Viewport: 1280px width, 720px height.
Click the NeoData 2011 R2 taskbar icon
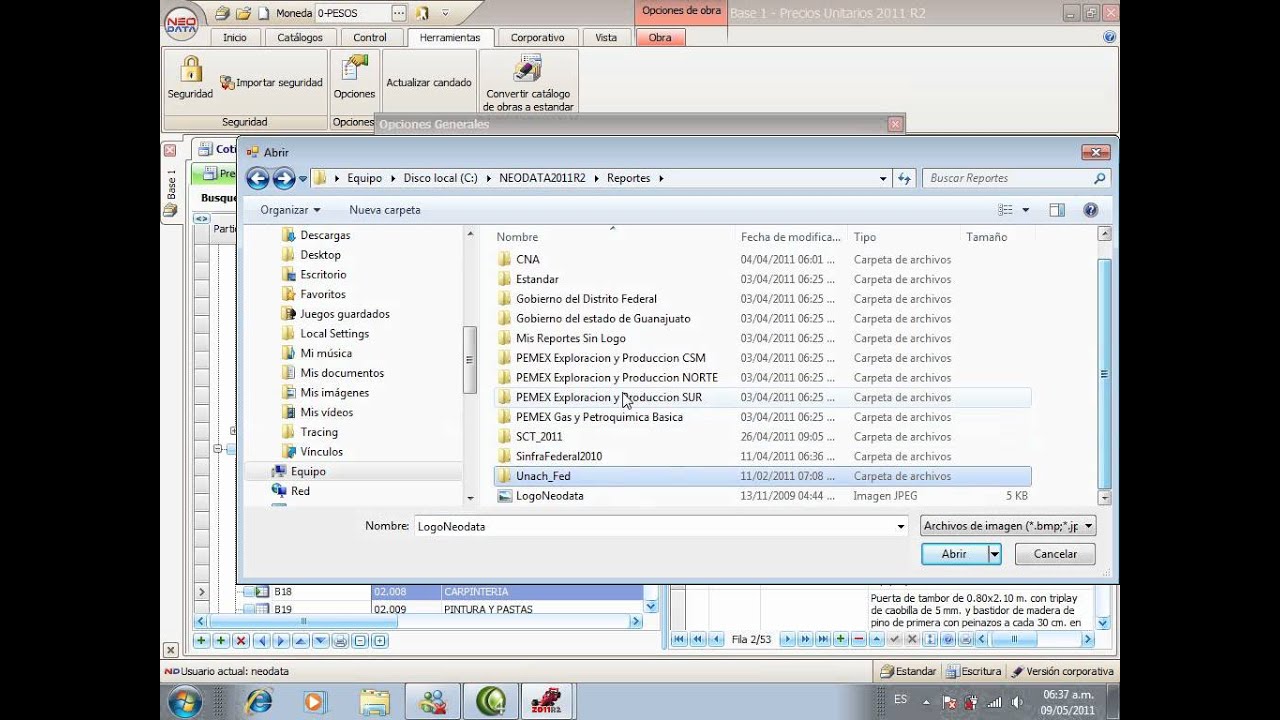coord(548,701)
